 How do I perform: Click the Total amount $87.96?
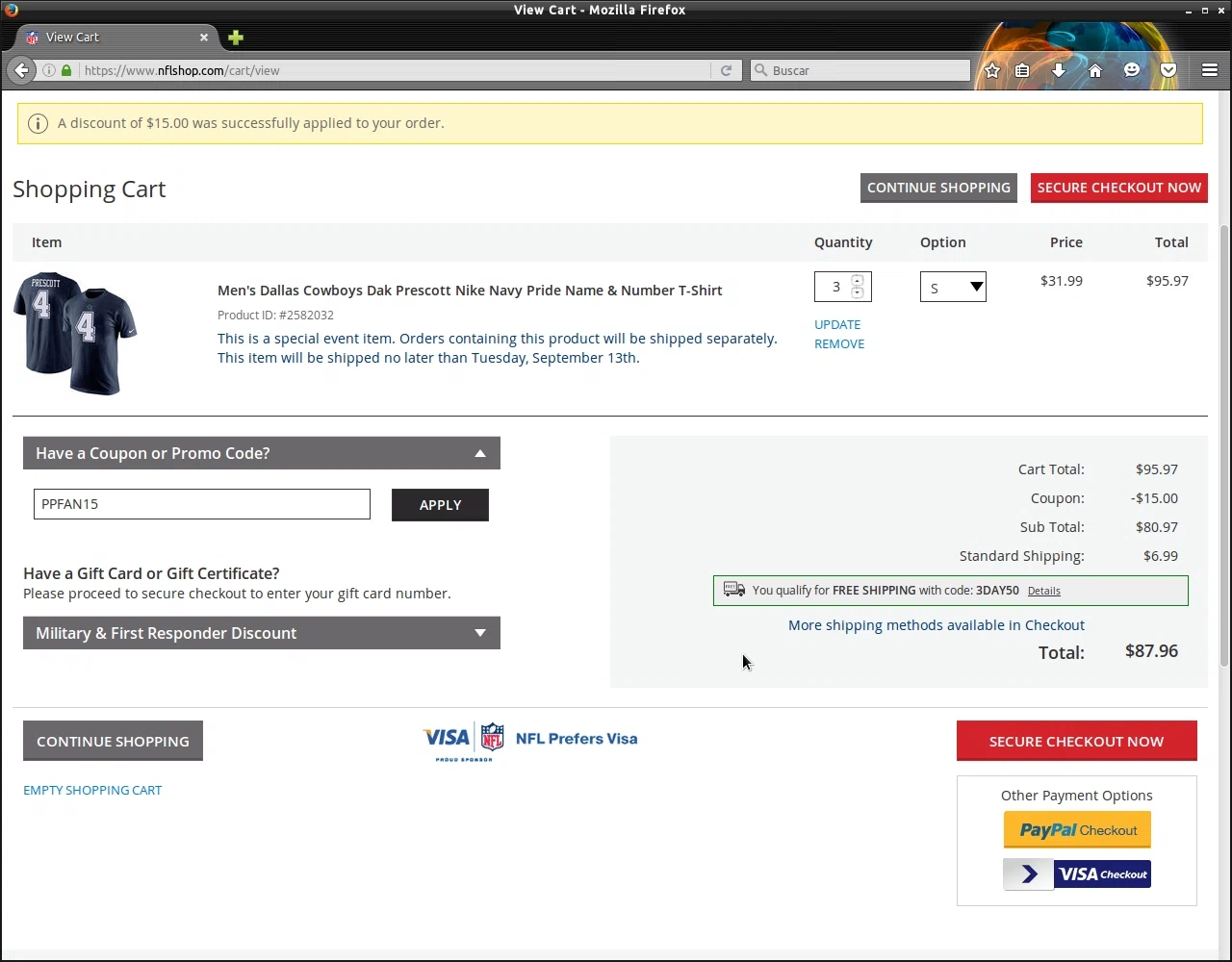[1151, 651]
